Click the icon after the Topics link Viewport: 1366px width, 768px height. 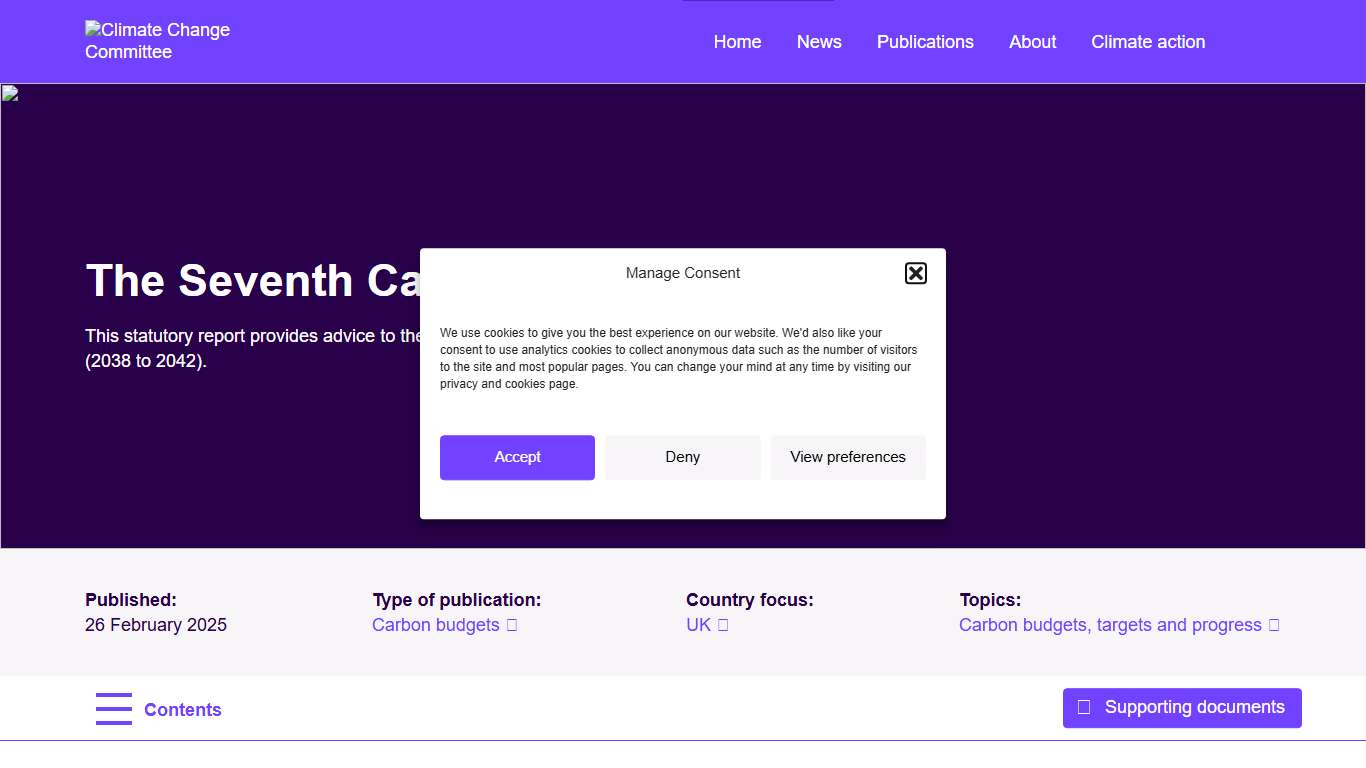(x=1274, y=625)
